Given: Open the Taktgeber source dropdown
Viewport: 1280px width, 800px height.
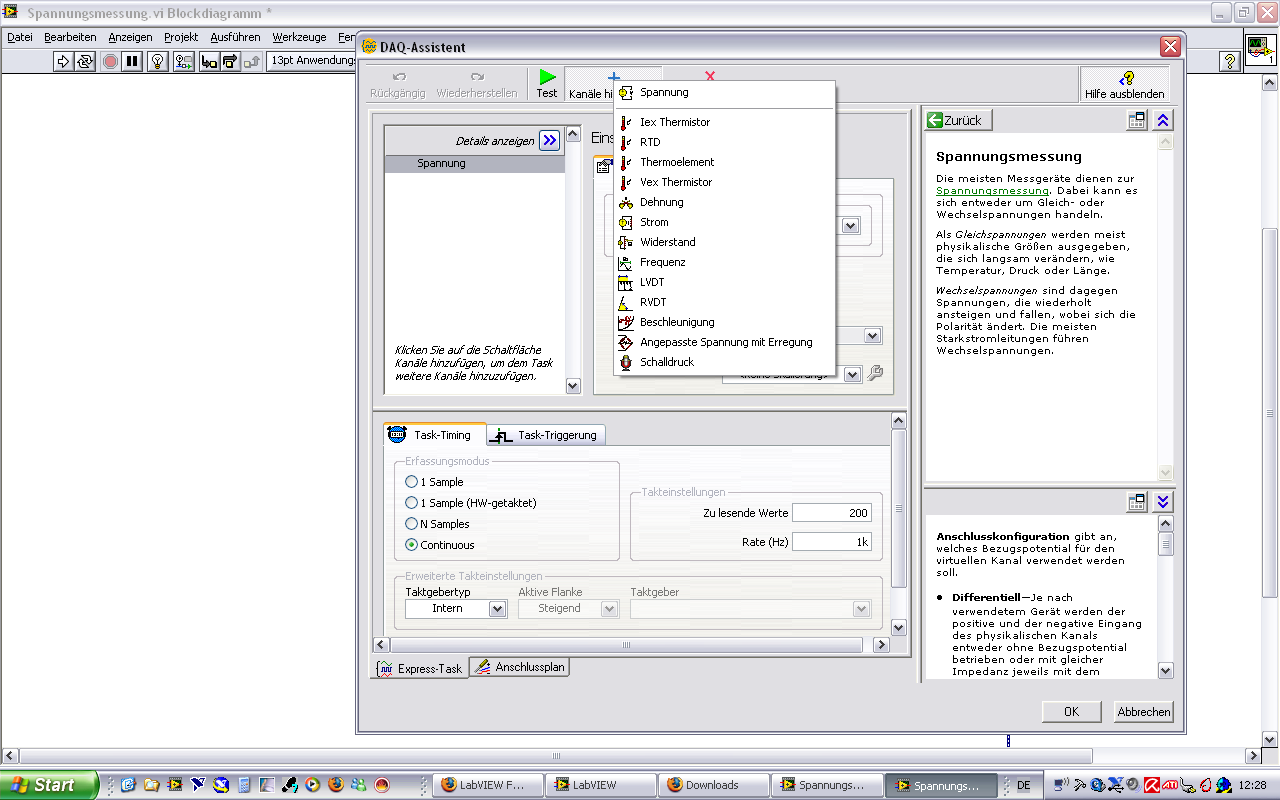Looking at the screenshot, I should 861,609.
